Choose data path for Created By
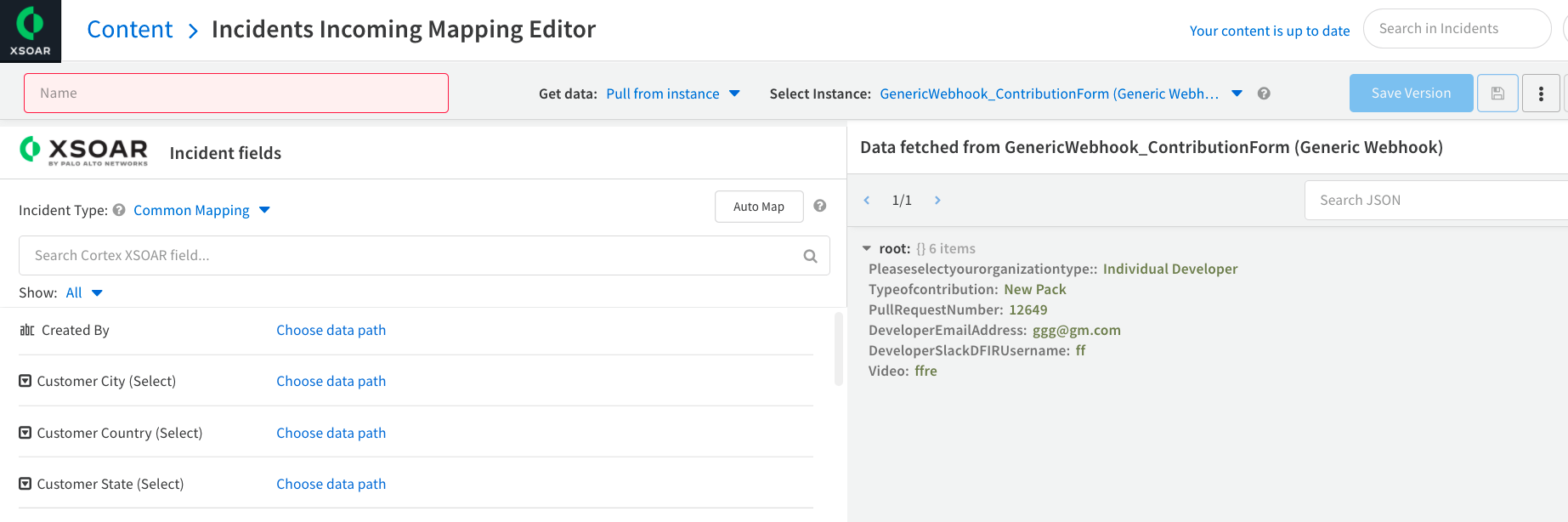 coord(331,330)
